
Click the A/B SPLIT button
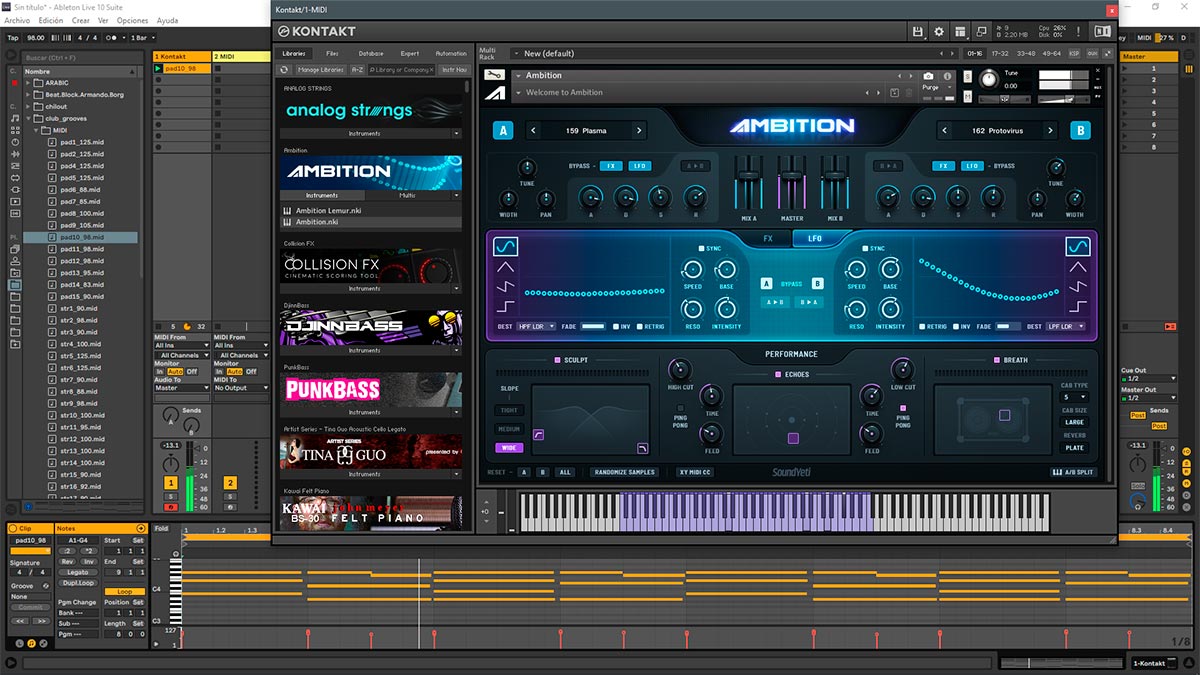(x=1071, y=472)
